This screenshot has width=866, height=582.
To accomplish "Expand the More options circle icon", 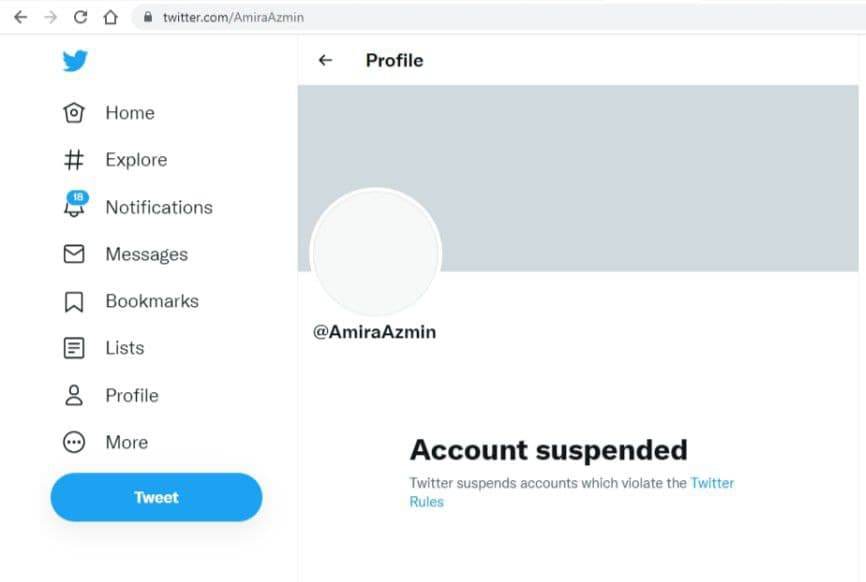I will 74,442.
